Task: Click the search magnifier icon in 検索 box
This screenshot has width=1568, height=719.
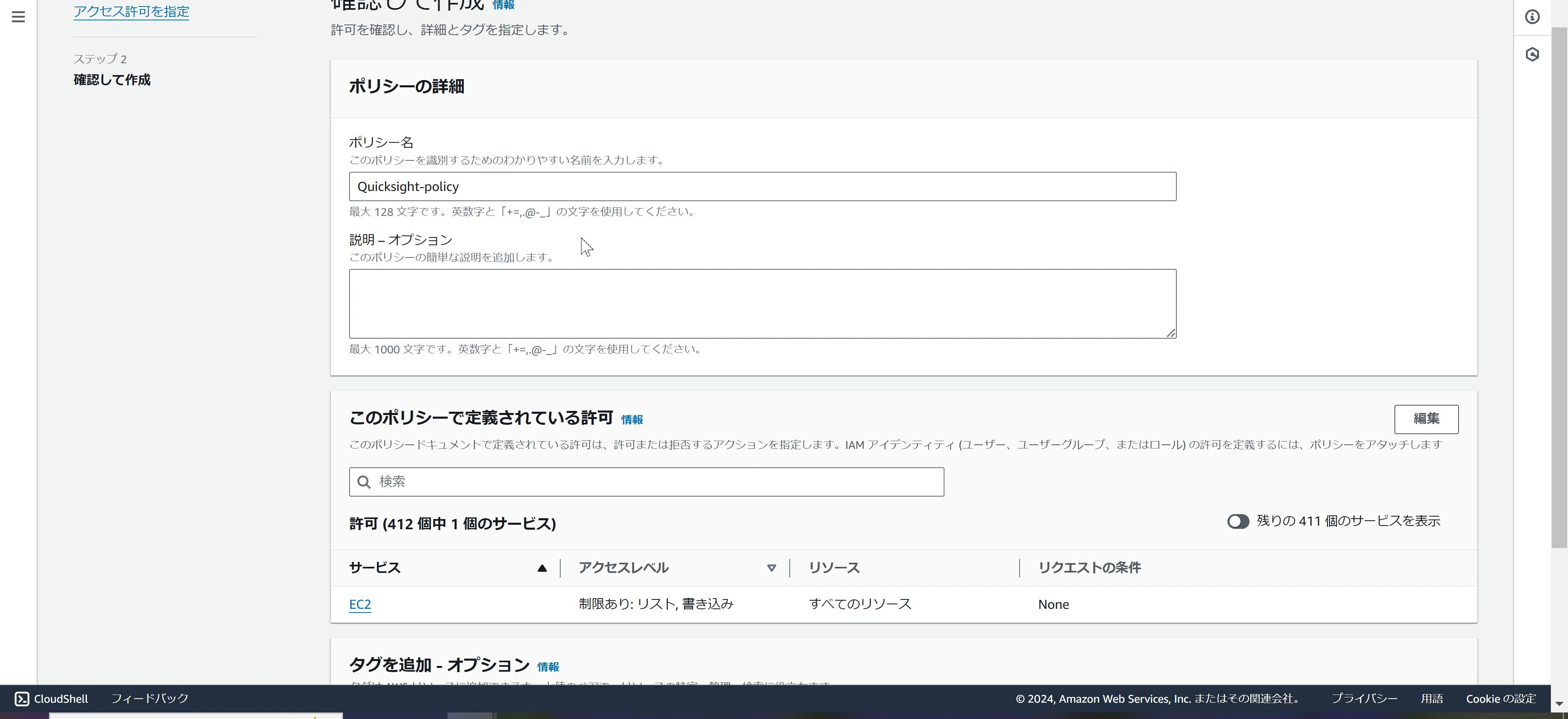Action: (364, 482)
